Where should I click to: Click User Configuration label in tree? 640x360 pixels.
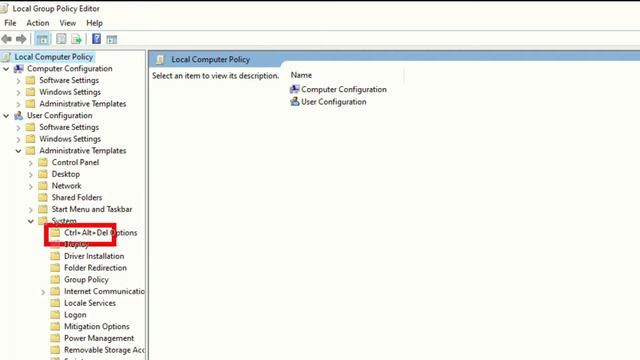pos(60,116)
